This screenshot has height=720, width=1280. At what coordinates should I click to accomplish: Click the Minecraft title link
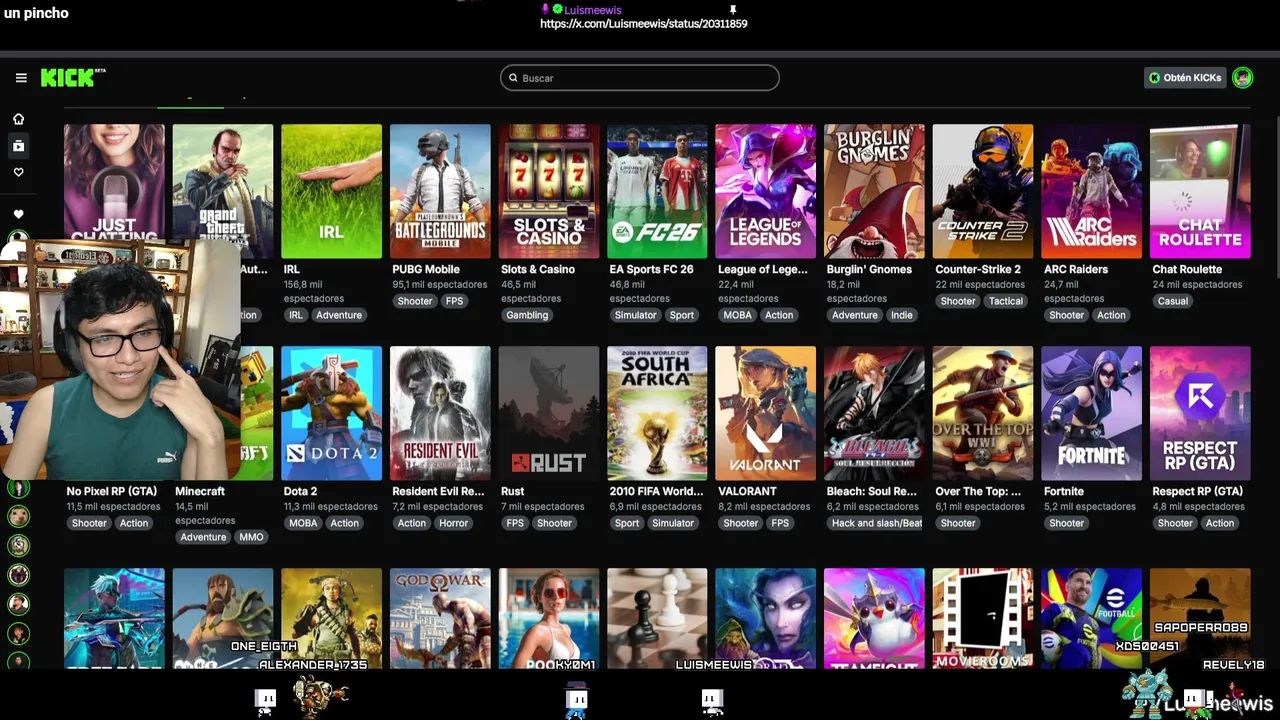point(200,491)
